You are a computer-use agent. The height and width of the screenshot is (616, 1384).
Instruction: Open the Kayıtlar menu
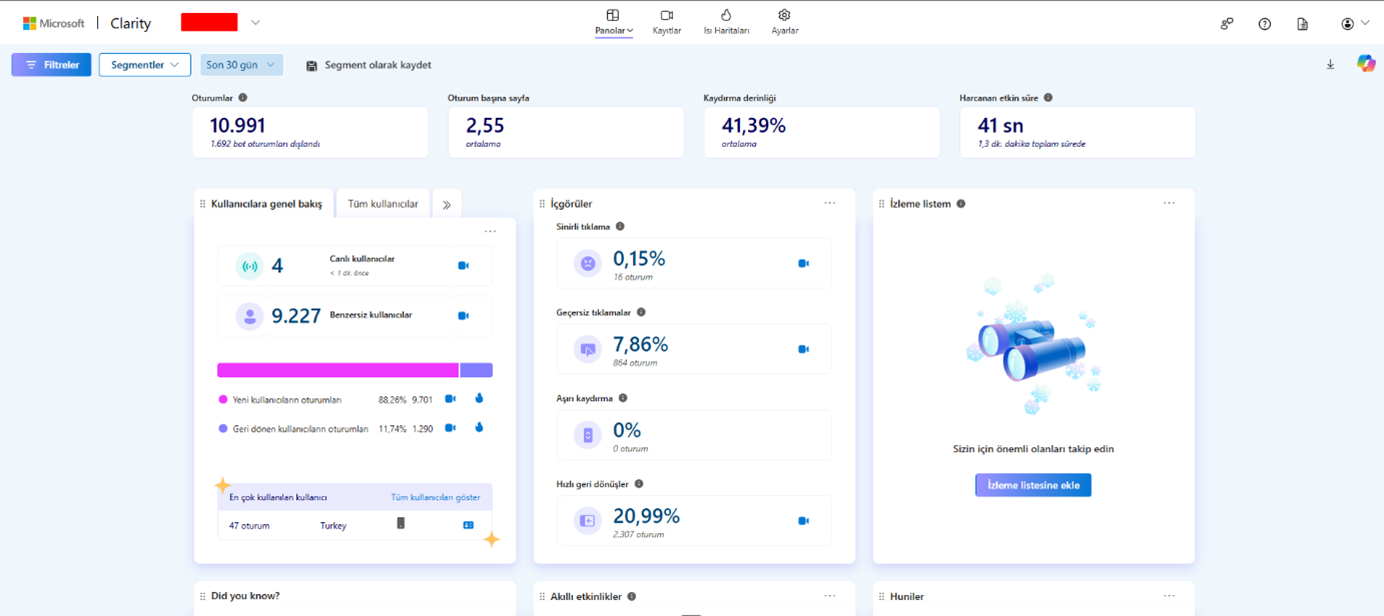tap(666, 22)
